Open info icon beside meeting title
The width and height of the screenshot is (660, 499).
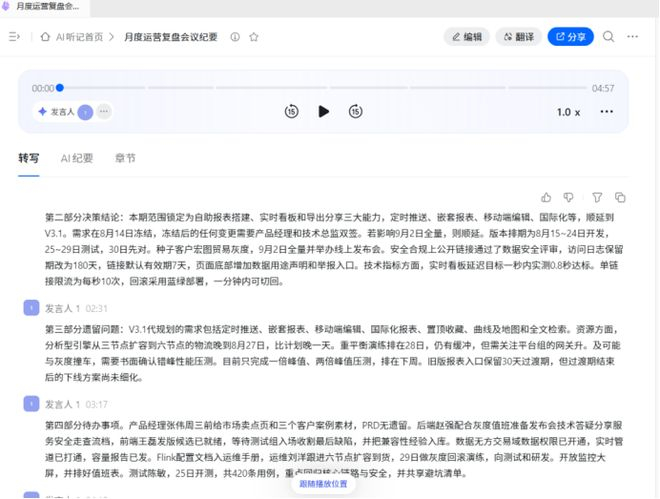(x=235, y=37)
